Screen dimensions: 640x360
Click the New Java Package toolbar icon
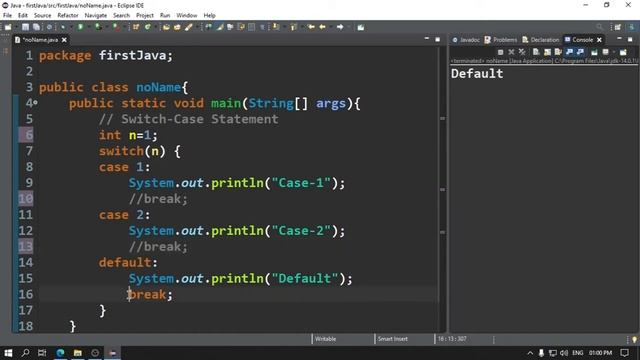pyautogui.click(x=136, y=27)
